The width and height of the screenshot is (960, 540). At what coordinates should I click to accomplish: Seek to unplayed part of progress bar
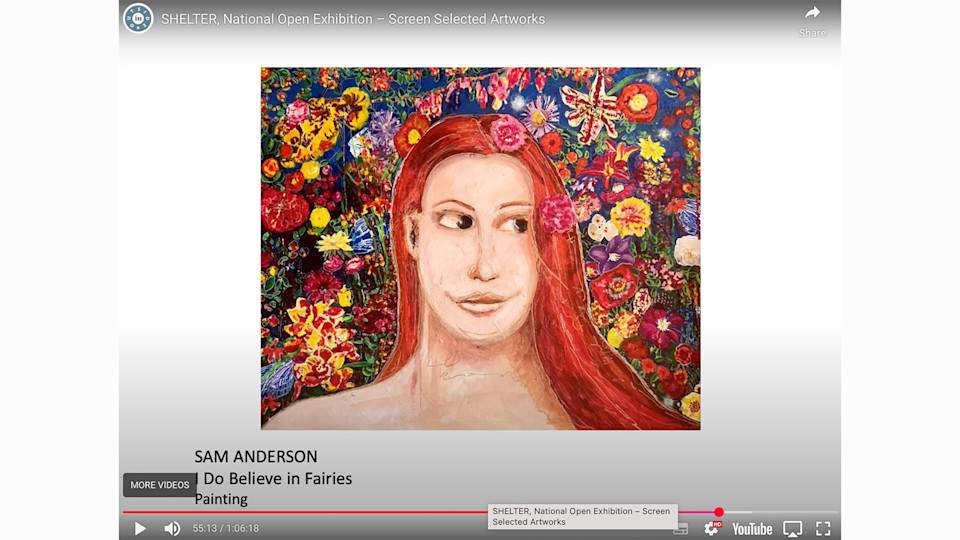[x=796, y=512]
